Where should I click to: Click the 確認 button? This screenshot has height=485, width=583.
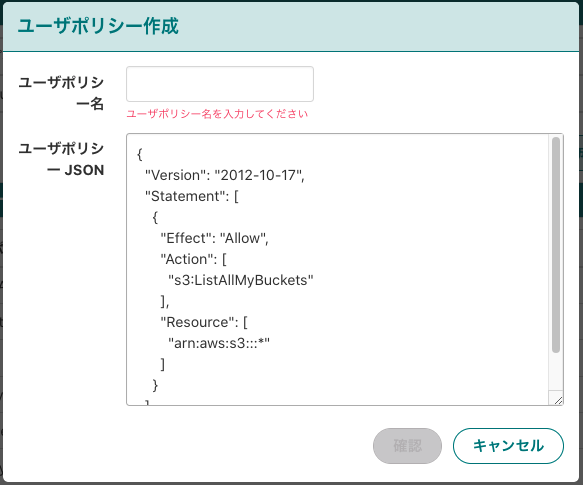tap(408, 446)
